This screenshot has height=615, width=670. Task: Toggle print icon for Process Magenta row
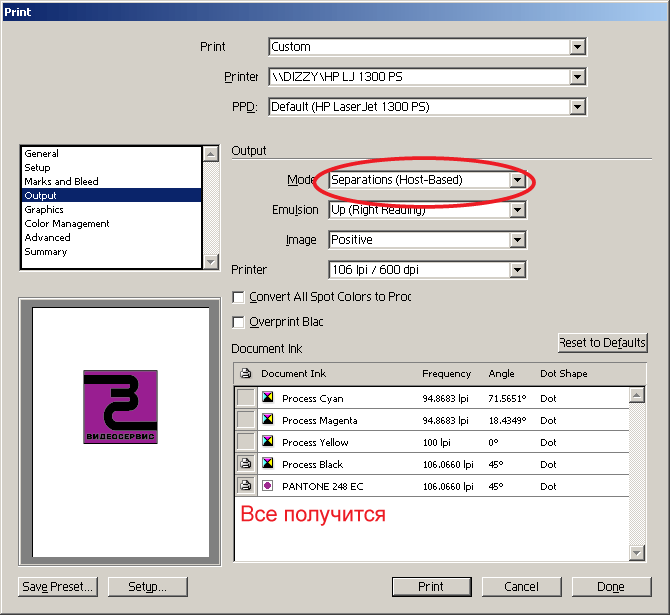246,420
